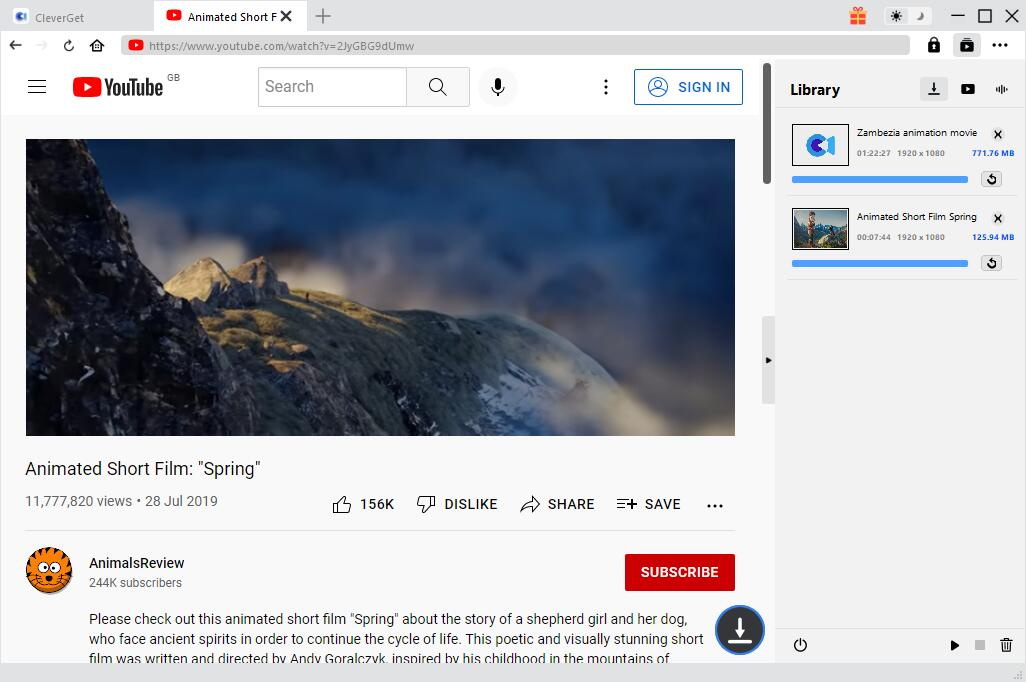This screenshot has width=1026, height=682.
Task: Collapse the Library side panel arrow
Action: [x=768, y=360]
